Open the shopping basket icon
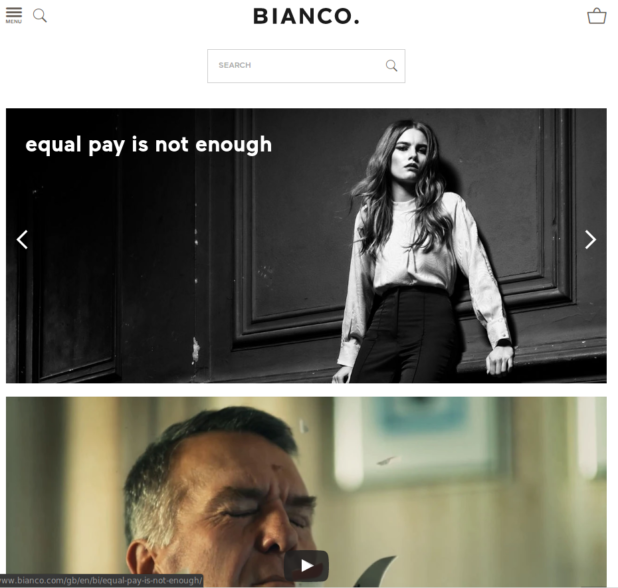 [597, 16]
